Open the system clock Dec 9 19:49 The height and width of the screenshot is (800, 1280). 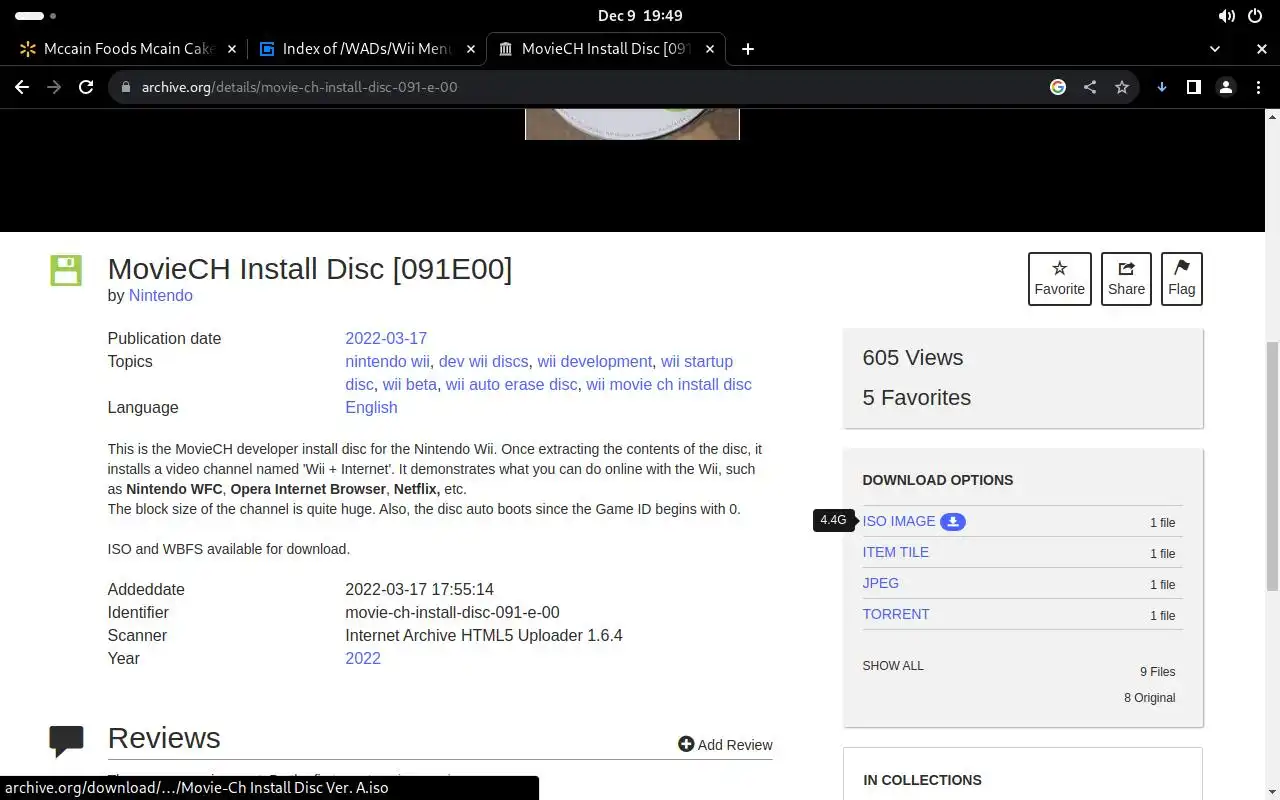640,15
